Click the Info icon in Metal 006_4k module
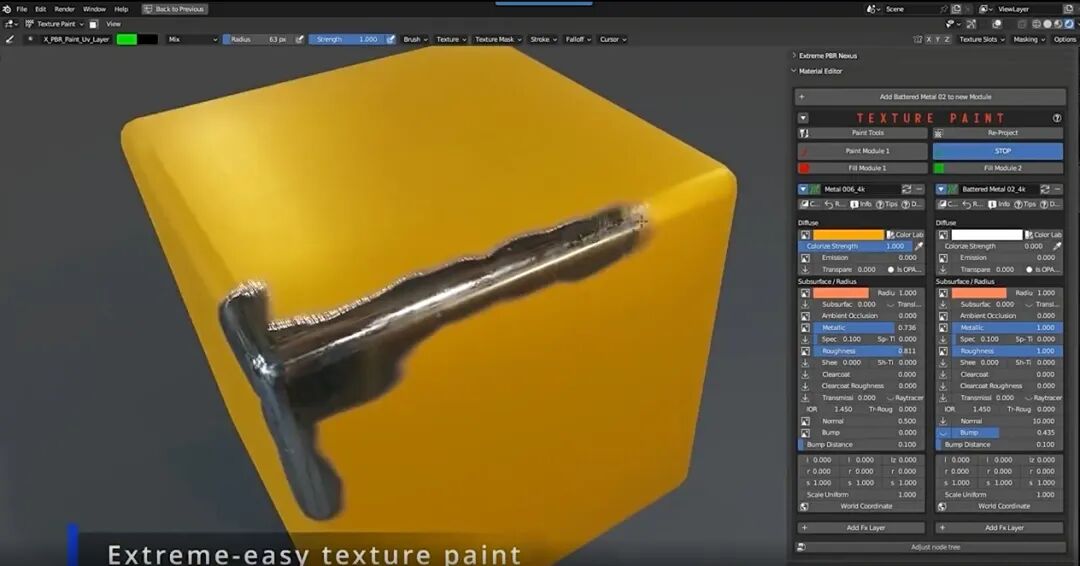The height and width of the screenshot is (566, 1080). coord(862,205)
